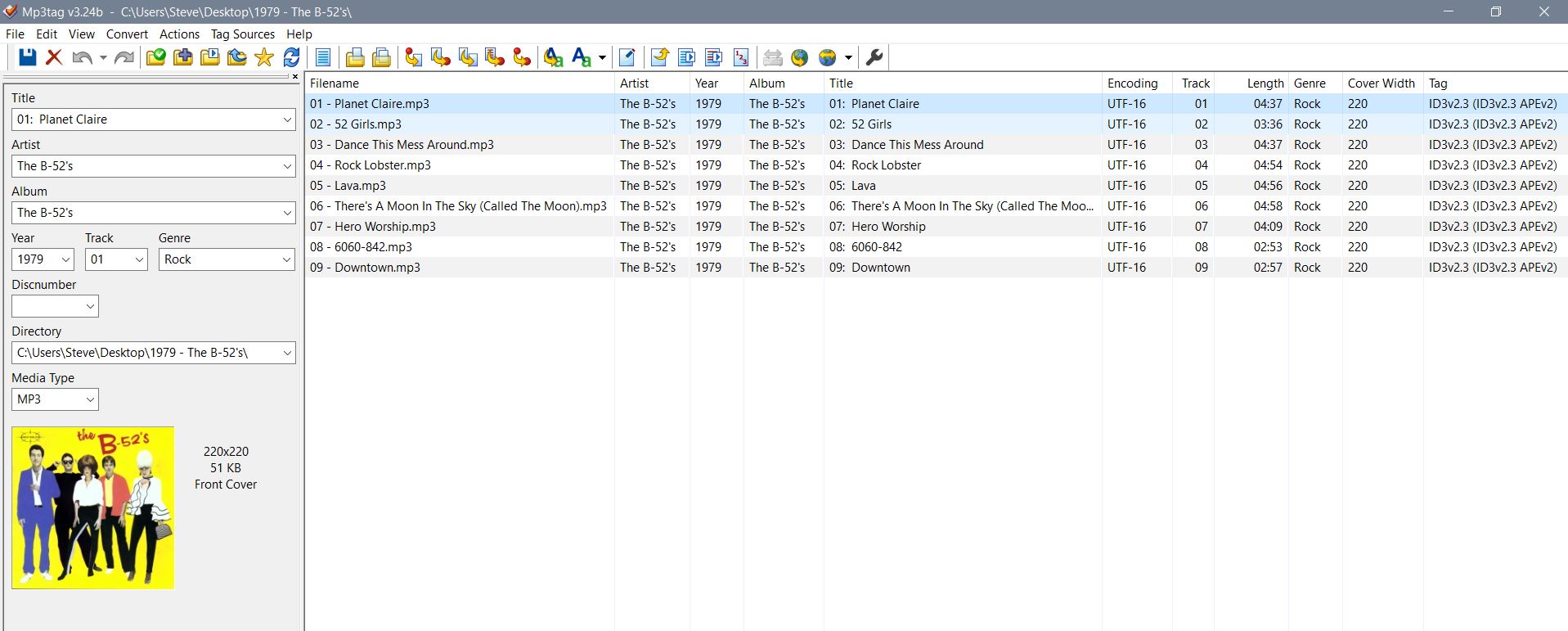Sort by the Length column header
This screenshot has width=1568, height=631.
[1265, 83]
